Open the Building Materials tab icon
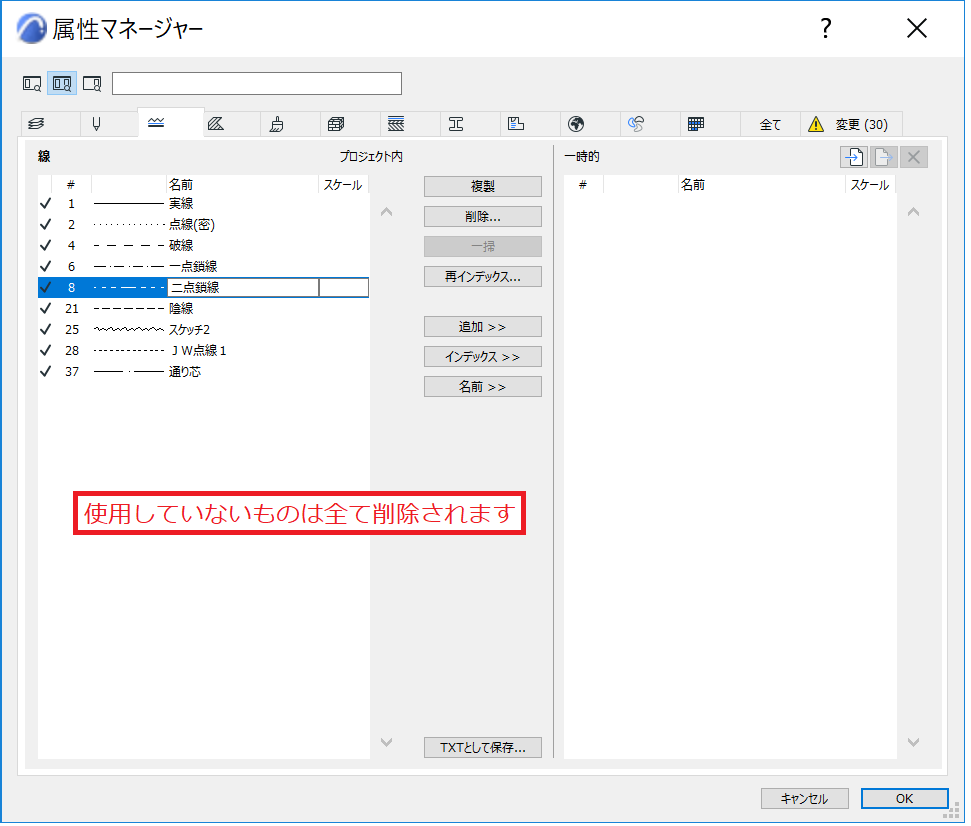Screen dimensions: 971x826 pyautogui.click(x=336, y=124)
